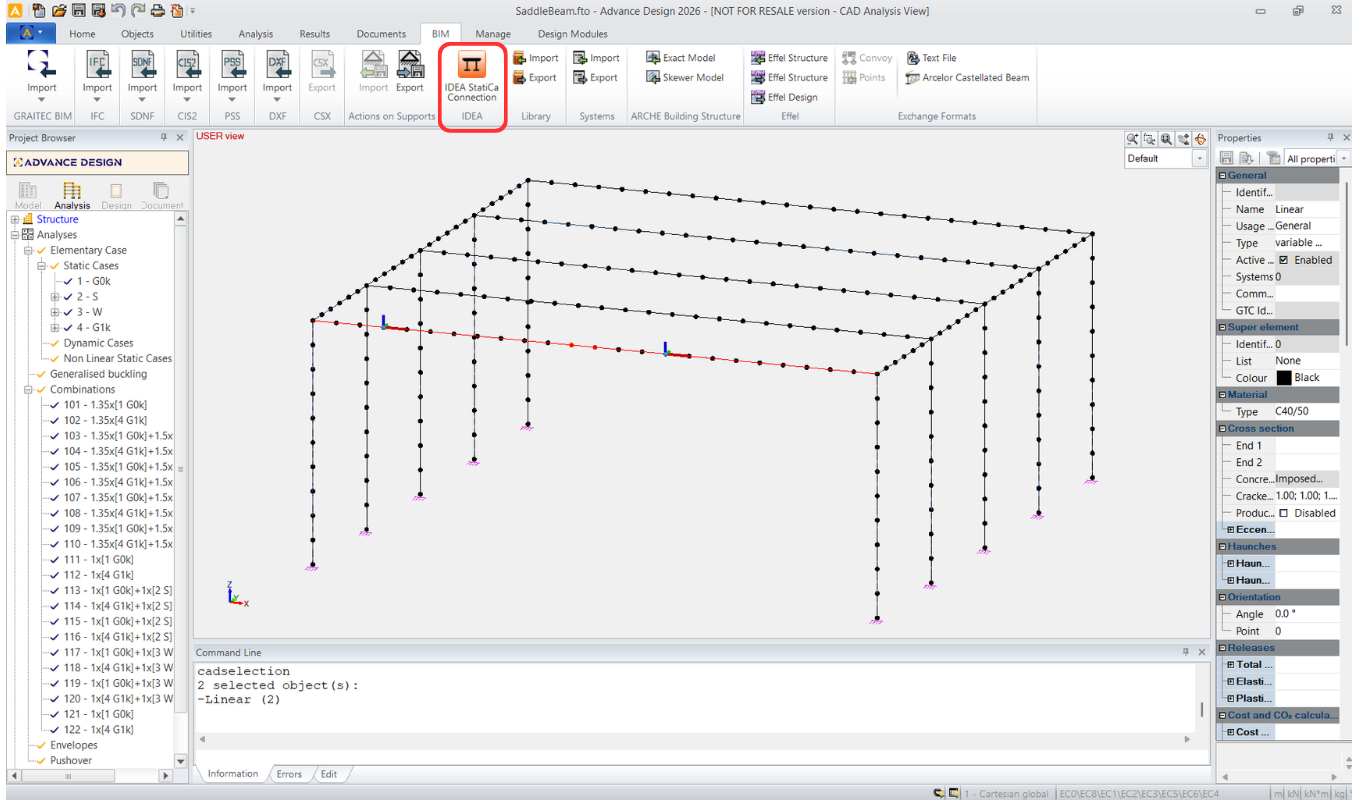Click the Systems Export icon

point(580,77)
